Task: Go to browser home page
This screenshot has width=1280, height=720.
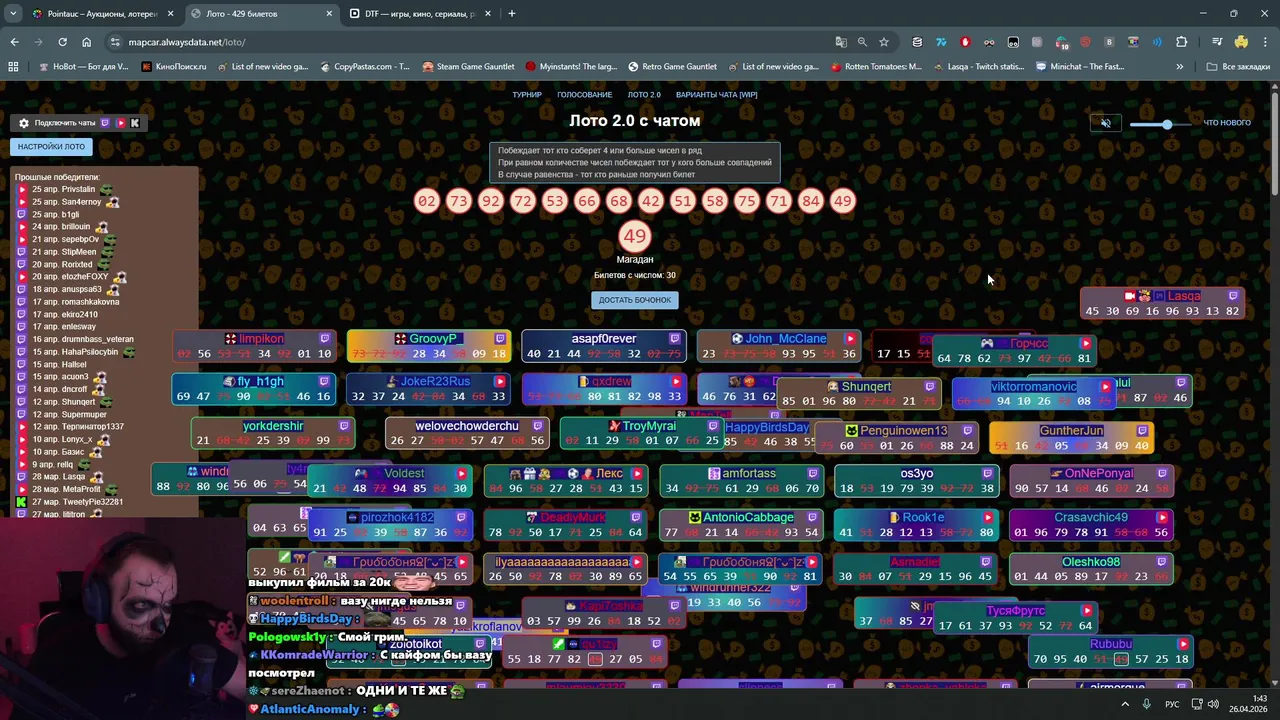Action: pyautogui.click(x=86, y=42)
